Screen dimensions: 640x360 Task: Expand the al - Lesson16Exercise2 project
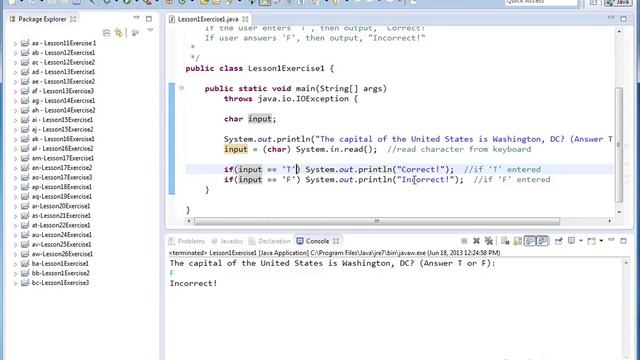16,149
